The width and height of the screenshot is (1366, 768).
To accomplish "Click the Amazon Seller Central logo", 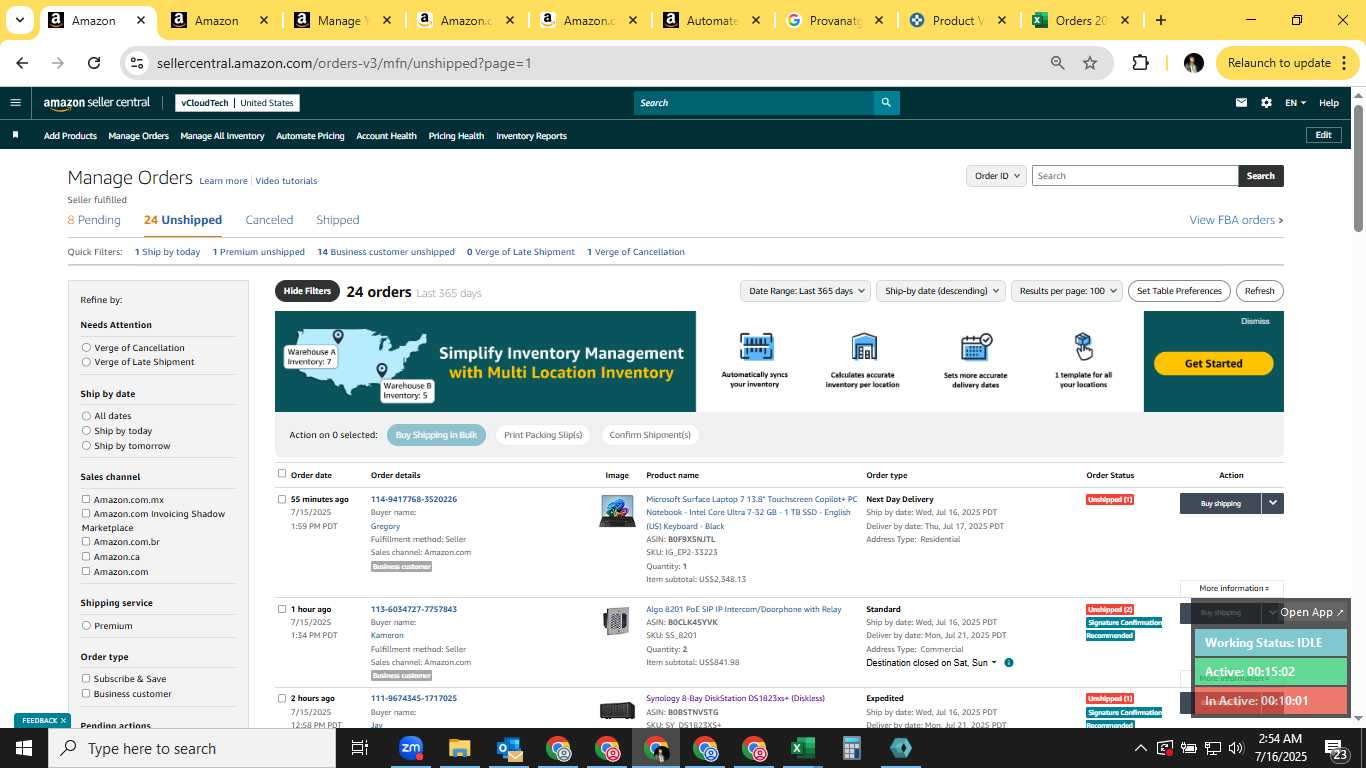I will click(x=97, y=102).
